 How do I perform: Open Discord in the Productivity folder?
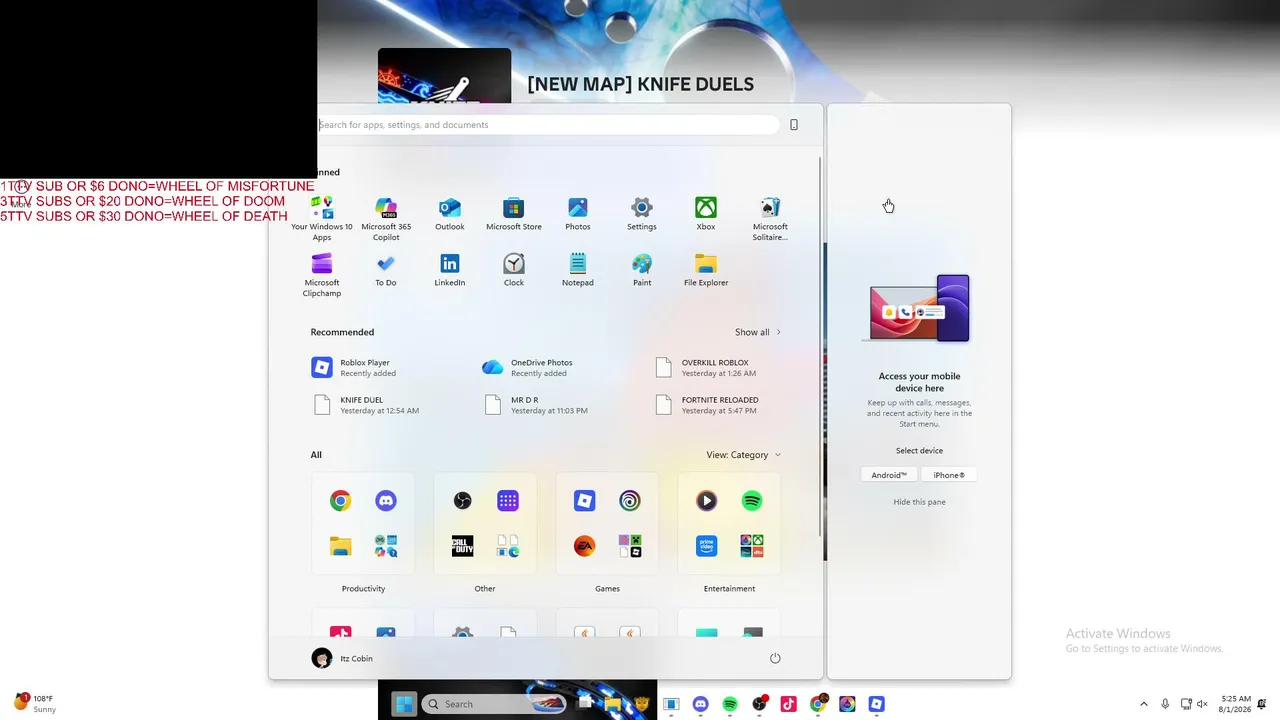coord(386,501)
